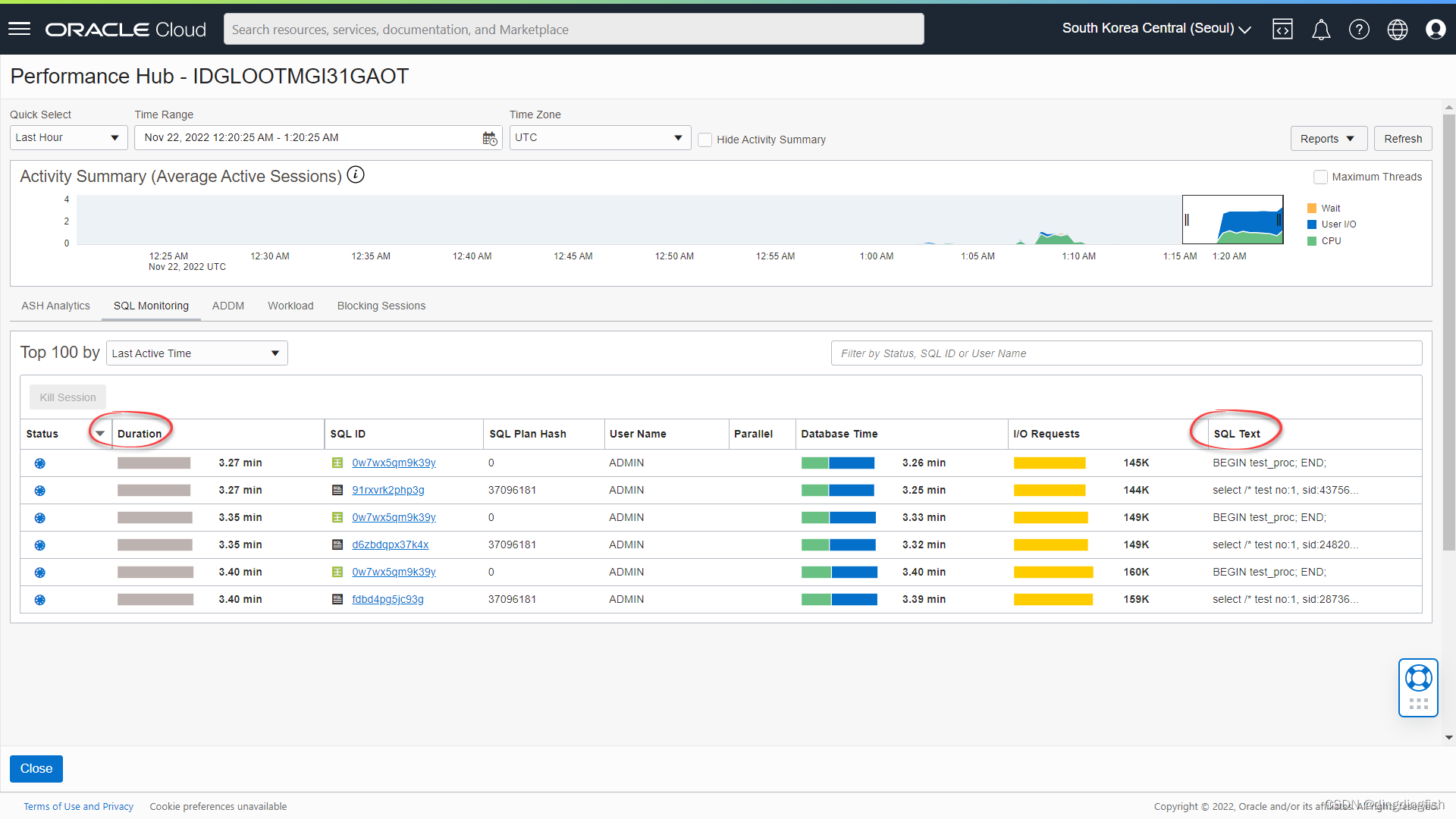Screen dimensions: 1456x819
Task: Click the Wait legend entry
Action: click(1323, 209)
